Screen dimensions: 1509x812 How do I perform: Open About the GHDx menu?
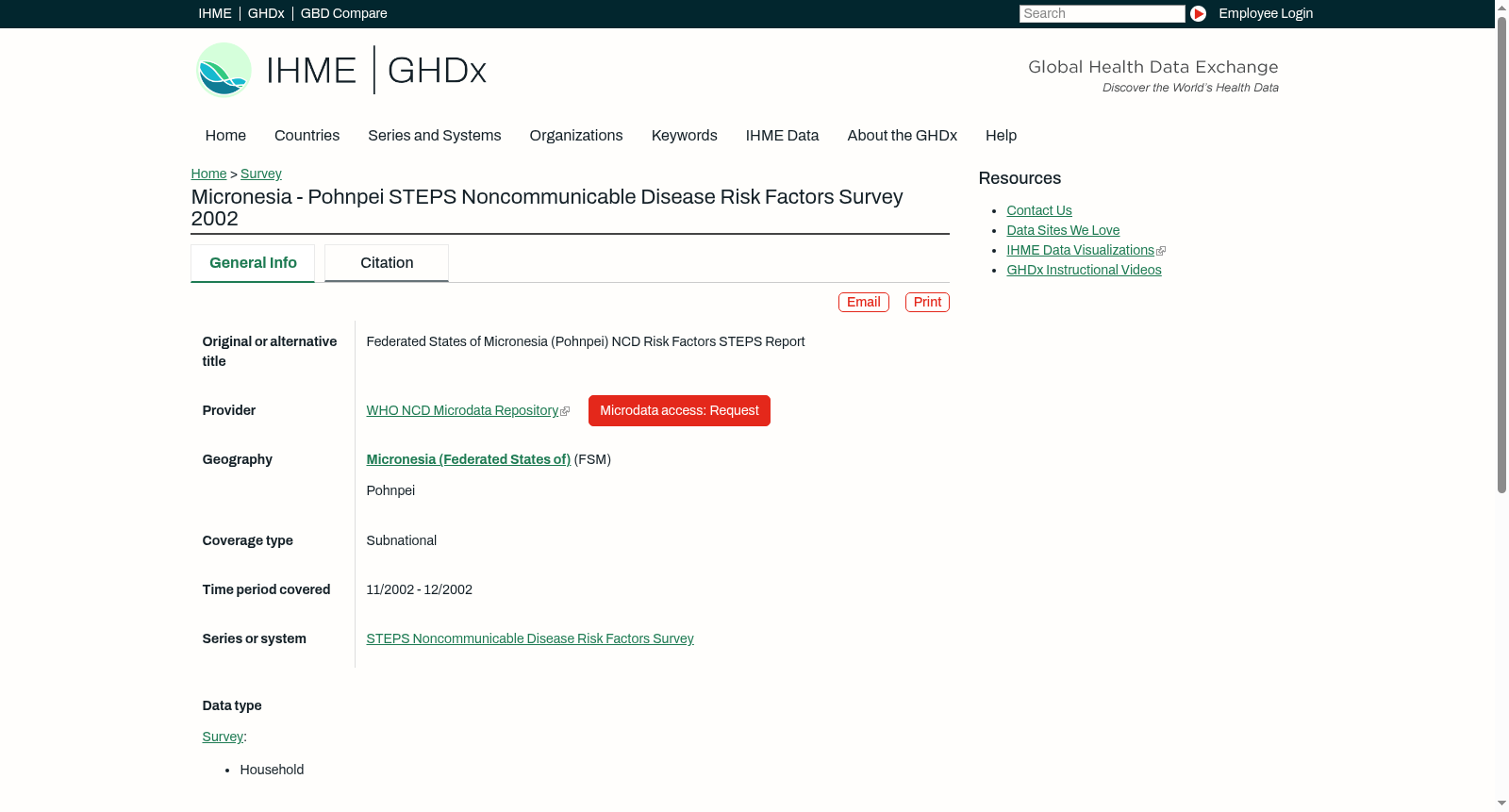(903, 135)
